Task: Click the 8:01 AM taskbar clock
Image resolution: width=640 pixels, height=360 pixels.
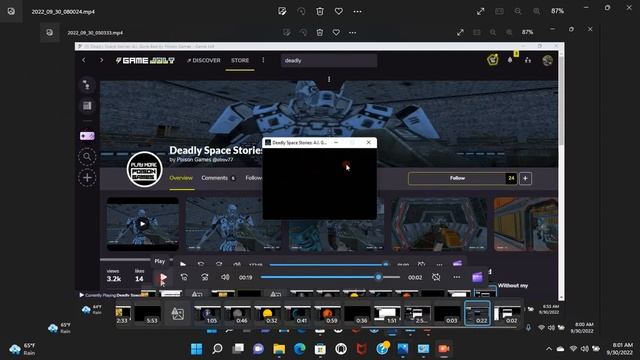Action: click(x=620, y=349)
